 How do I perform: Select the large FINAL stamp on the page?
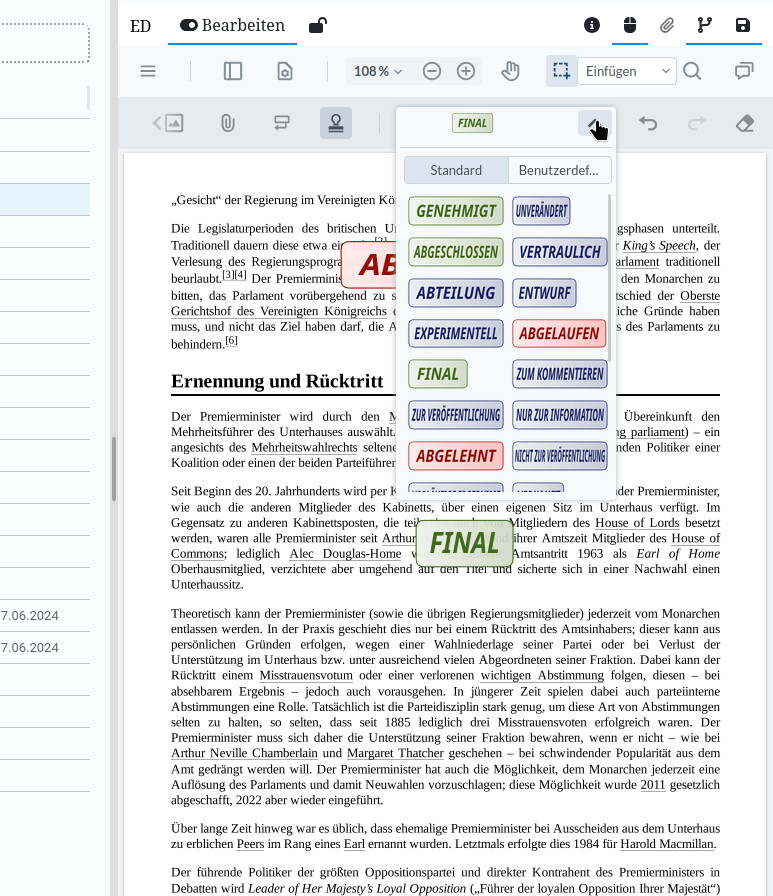coord(464,543)
